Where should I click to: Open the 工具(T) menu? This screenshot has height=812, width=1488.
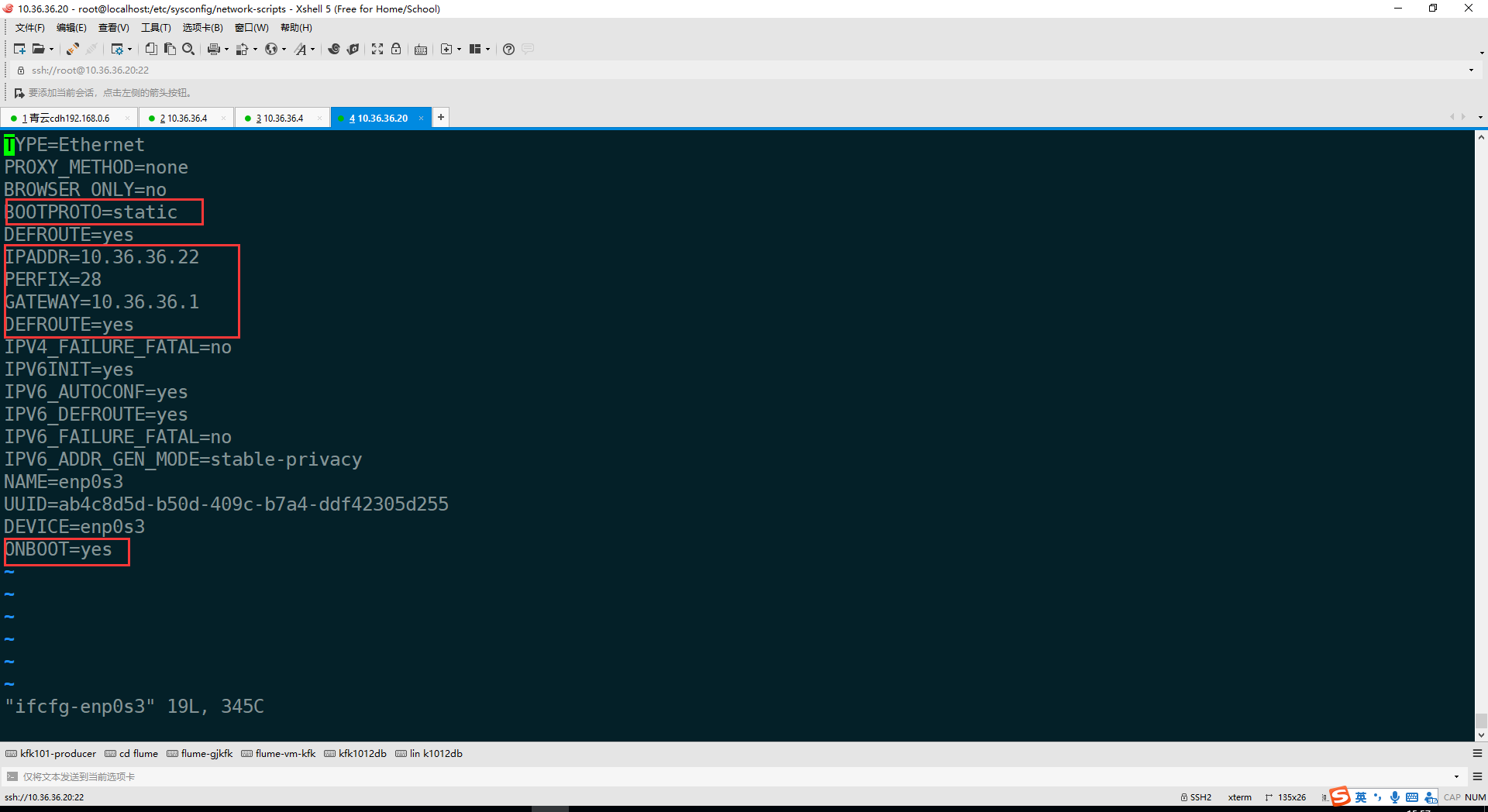pos(156,28)
